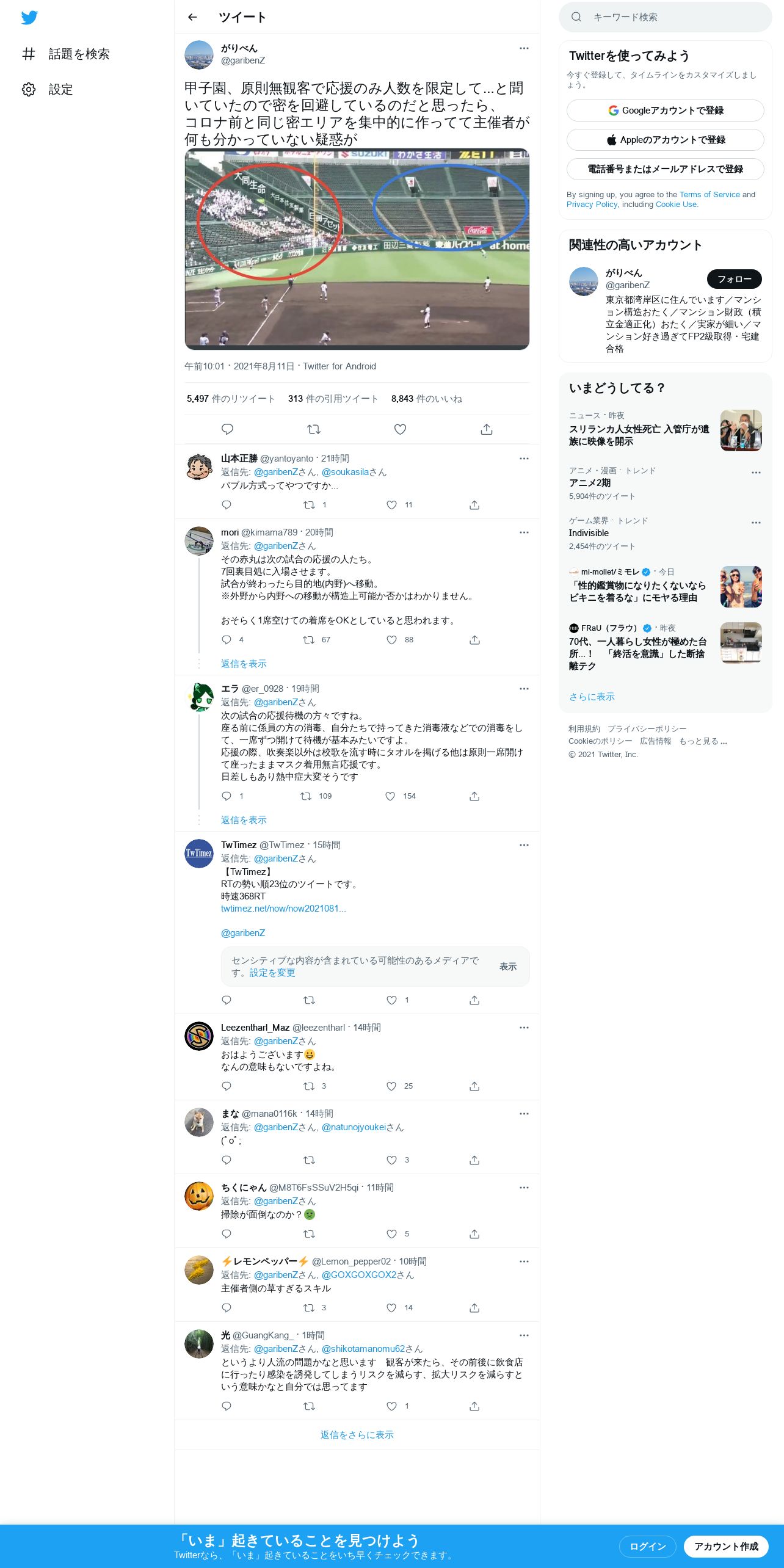This screenshot has height=1568, width=784.
Task: Like the main tweet by garibenZ
Action: tap(400, 429)
